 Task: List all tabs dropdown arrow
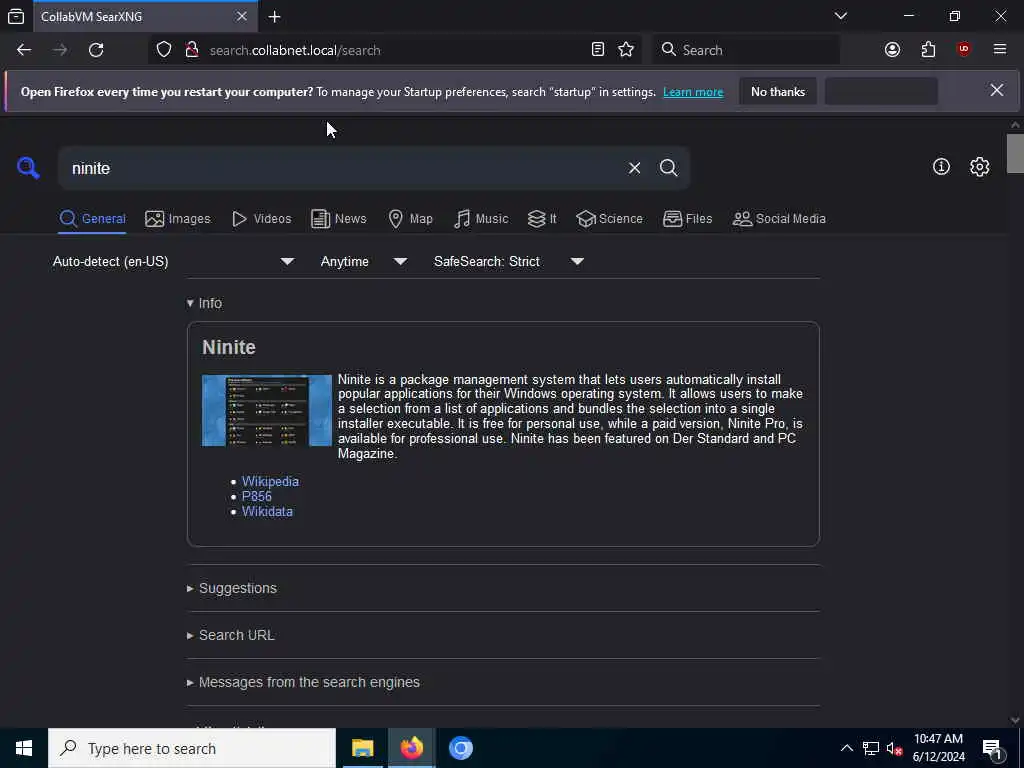(840, 16)
